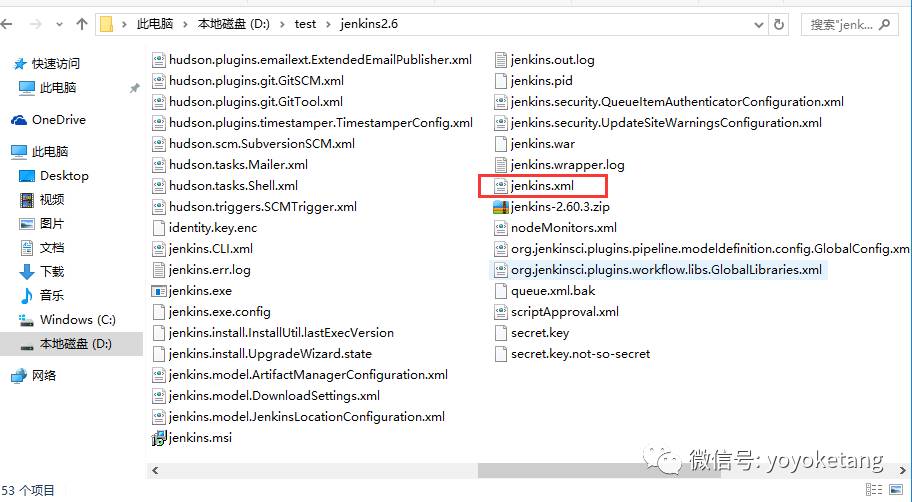912x502 pixels.
Task: Select hudson.tasks.Shell.xml file icon
Action: [x=159, y=186]
